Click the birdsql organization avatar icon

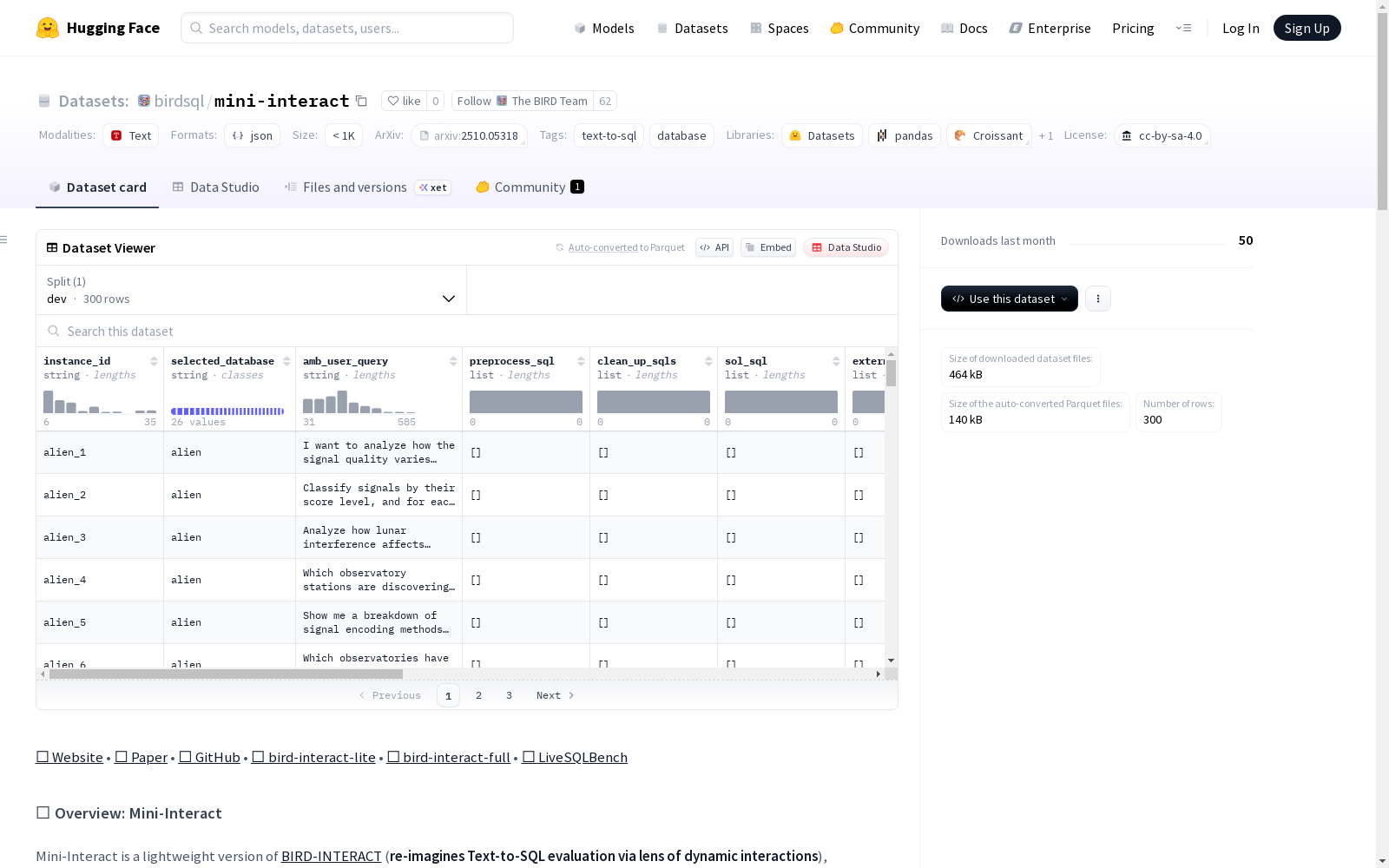coord(144,101)
